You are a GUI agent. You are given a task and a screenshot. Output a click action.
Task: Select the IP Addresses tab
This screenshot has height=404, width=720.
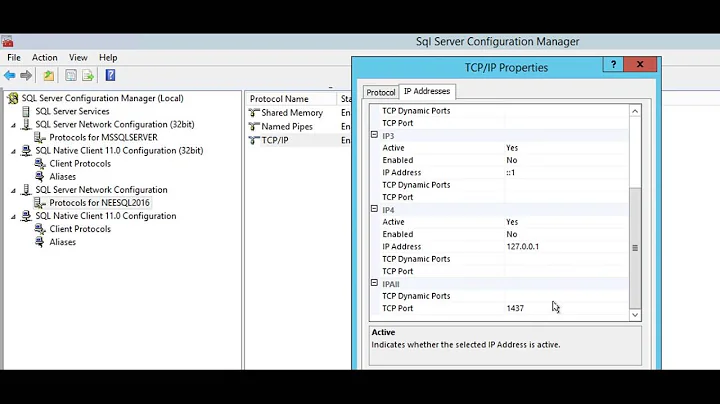pyautogui.click(x=427, y=91)
